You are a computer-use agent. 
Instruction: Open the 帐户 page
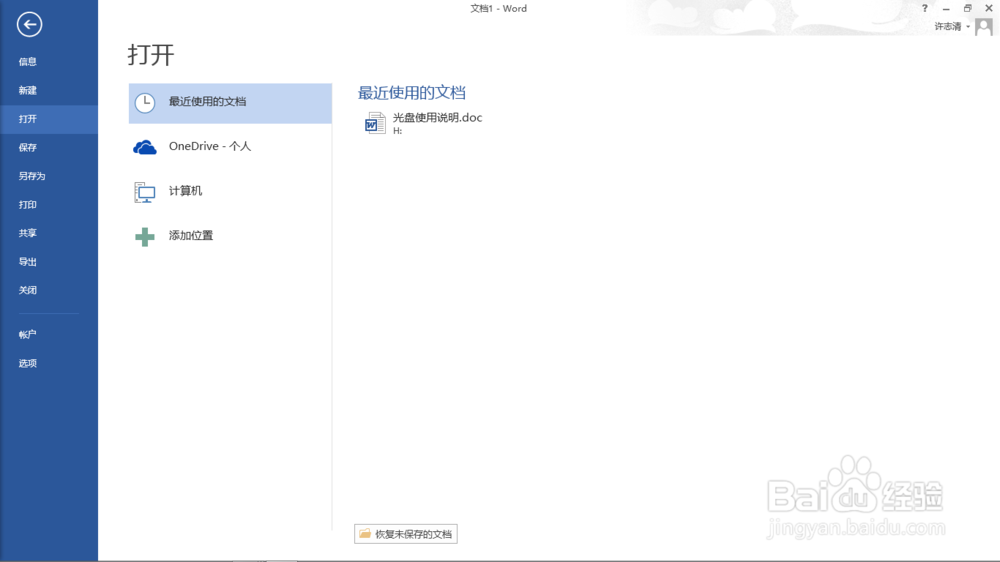49,334
